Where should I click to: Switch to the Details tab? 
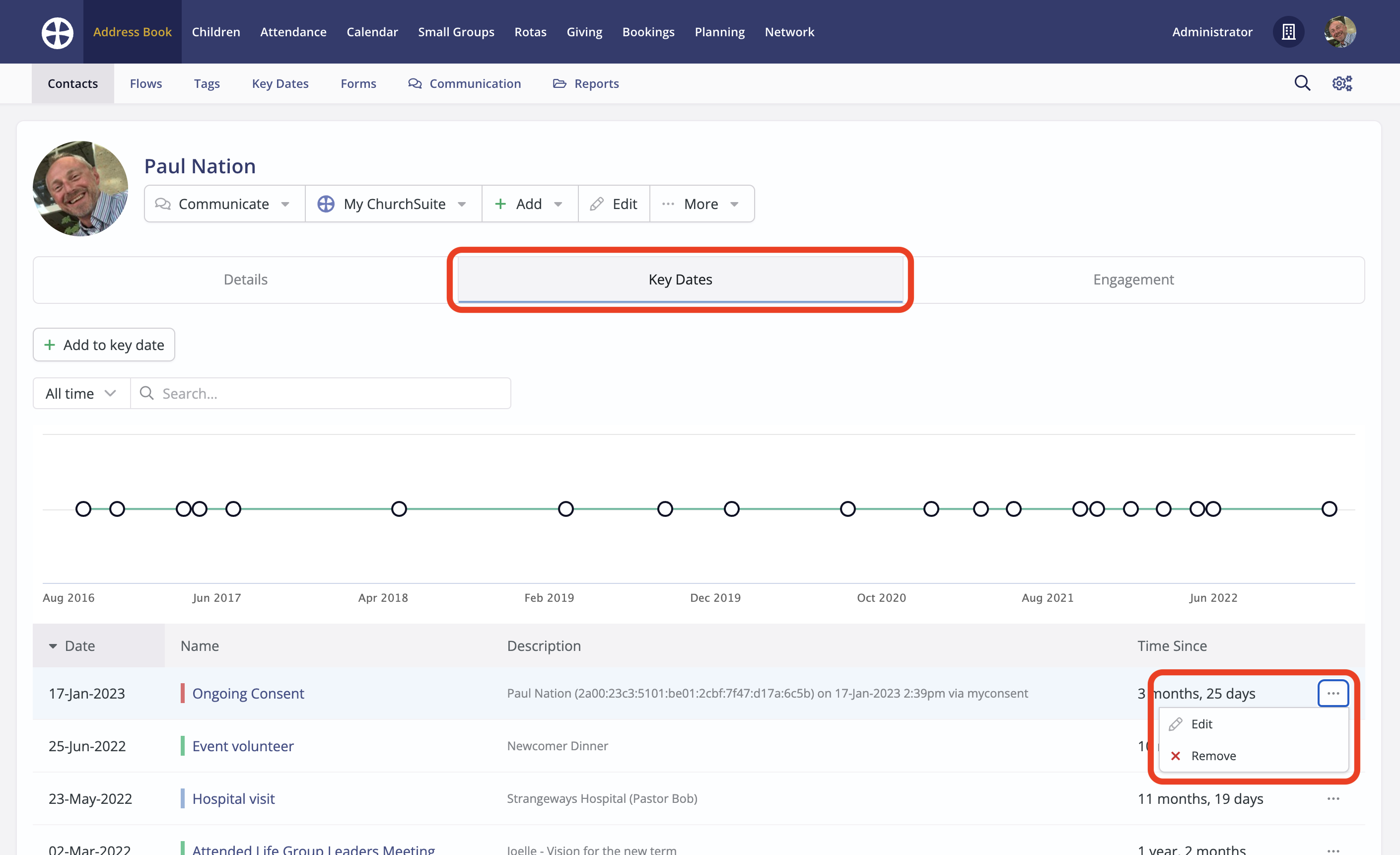pos(245,280)
